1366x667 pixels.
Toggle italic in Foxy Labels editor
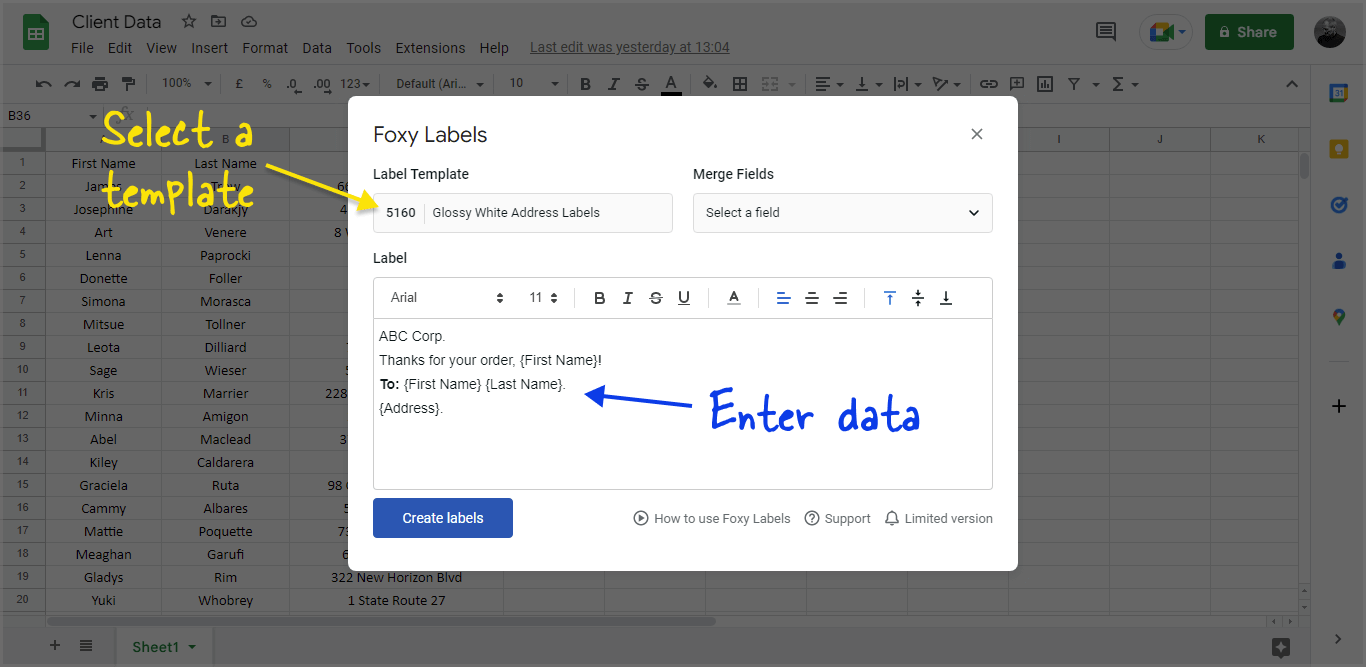[627, 298]
